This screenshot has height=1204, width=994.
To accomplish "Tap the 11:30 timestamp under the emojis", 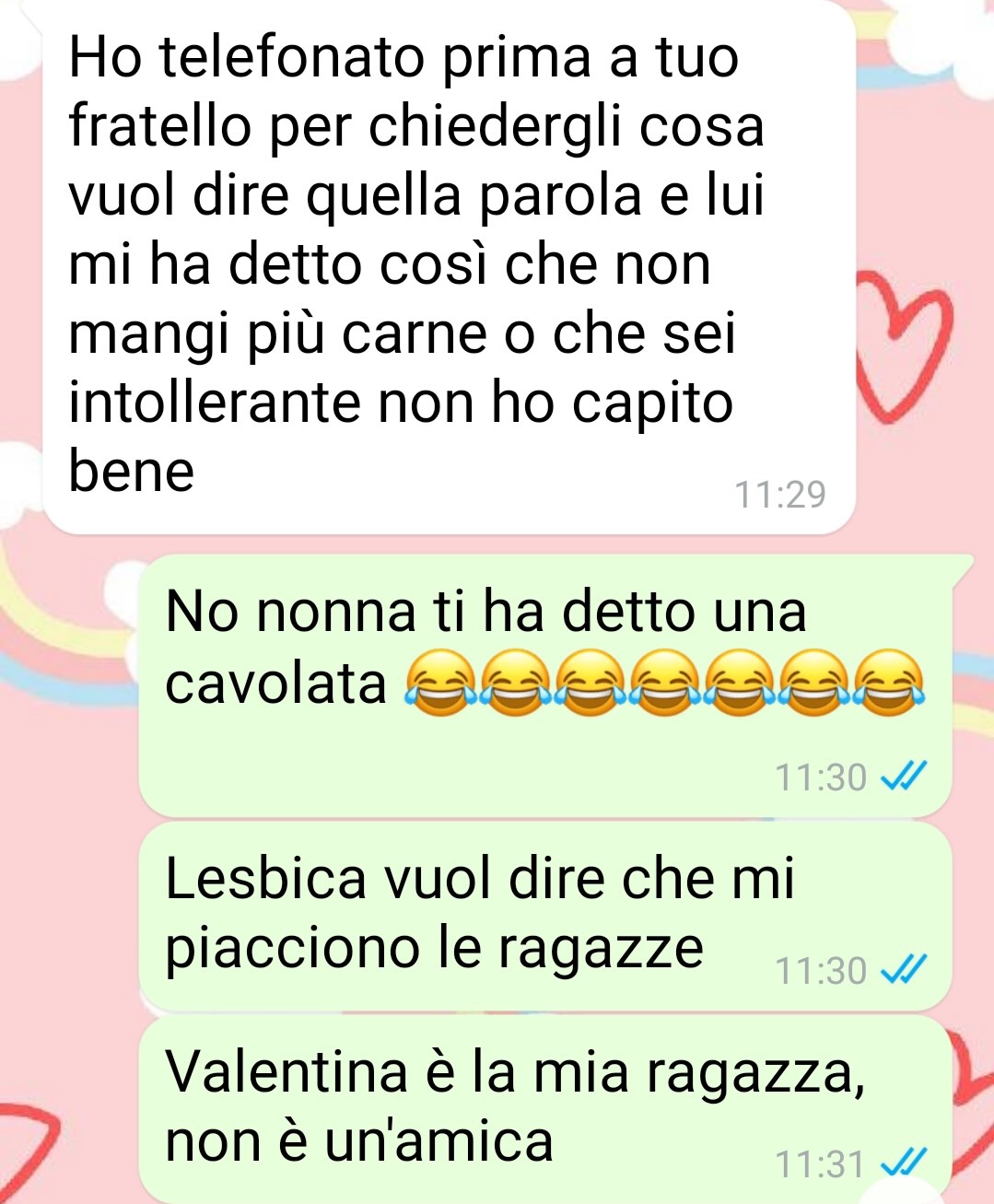I will [821, 778].
